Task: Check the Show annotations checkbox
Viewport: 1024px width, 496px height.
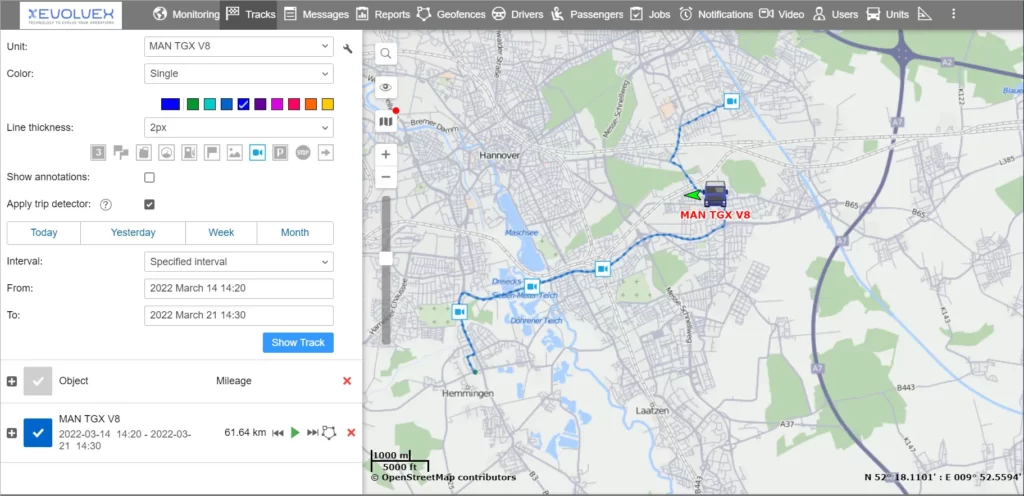Action: click(x=149, y=177)
